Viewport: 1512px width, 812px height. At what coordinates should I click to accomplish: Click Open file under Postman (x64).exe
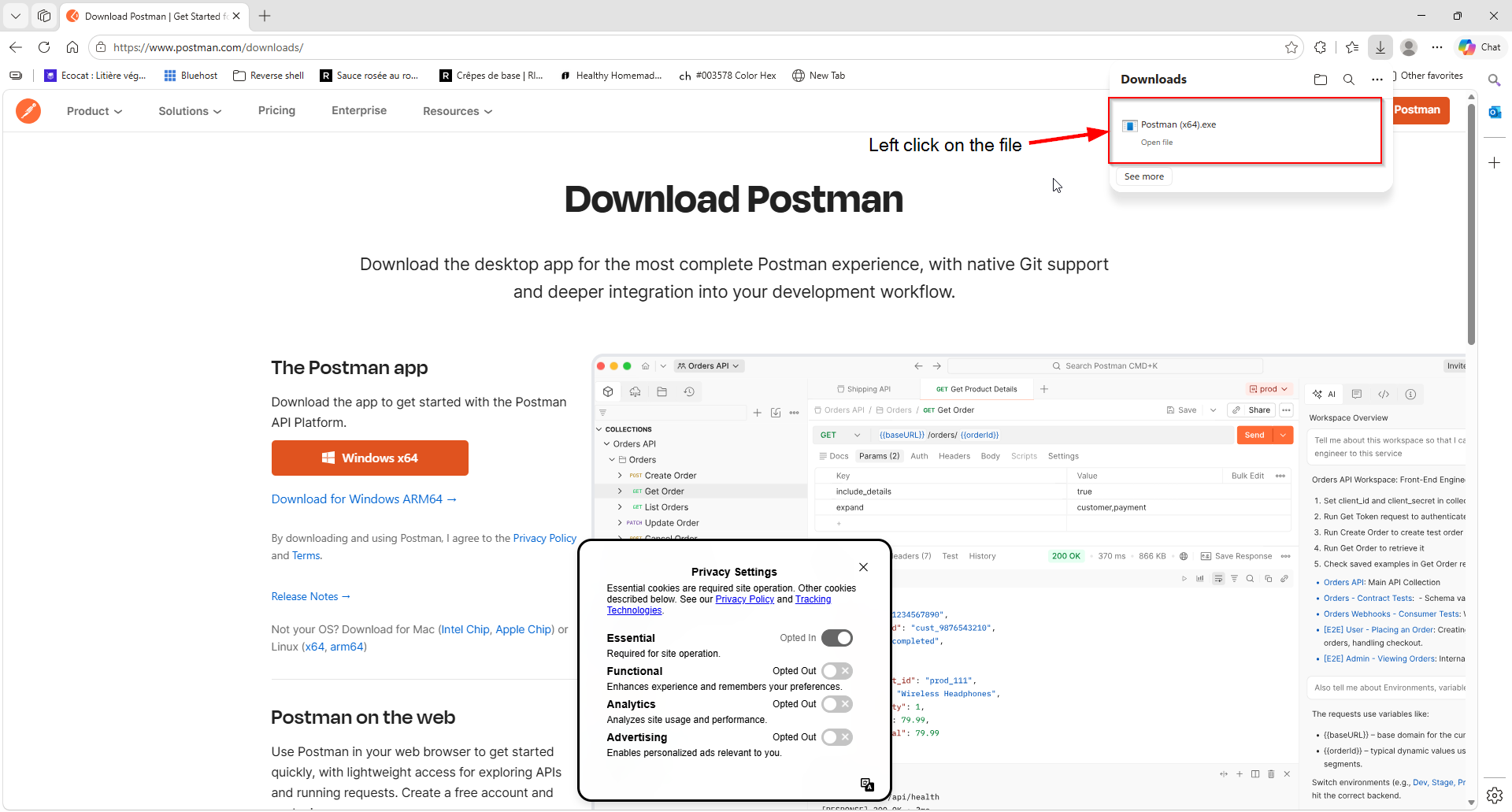tap(1157, 143)
